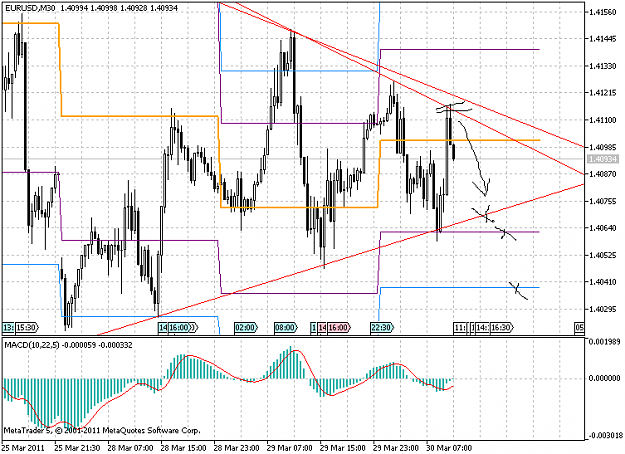Image resolution: width=625 pixels, height=454 pixels.
Task: Click the 1.41445 price scale label
Action: [x=603, y=39]
